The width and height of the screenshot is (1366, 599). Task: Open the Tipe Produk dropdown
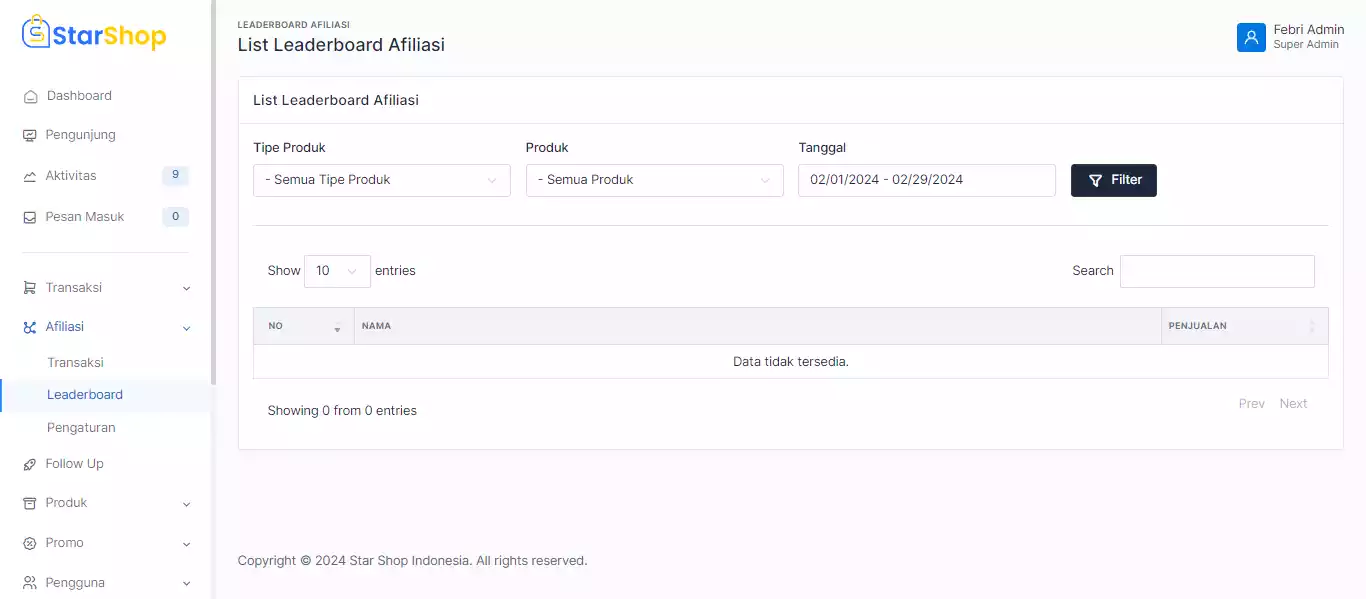pyautogui.click(x=381, y=180)
